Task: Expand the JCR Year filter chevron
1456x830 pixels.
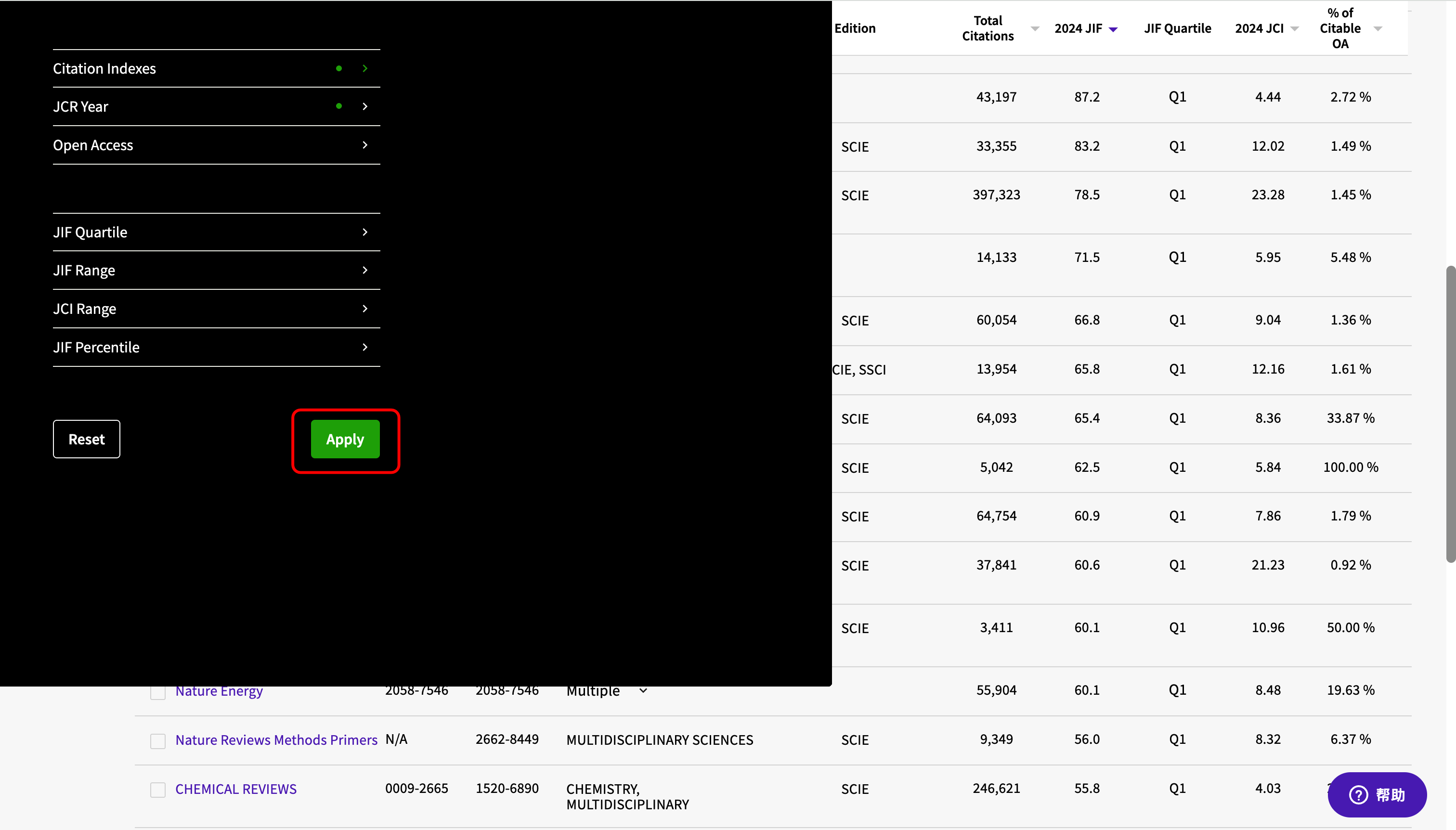Action: (x=365, y=106)
